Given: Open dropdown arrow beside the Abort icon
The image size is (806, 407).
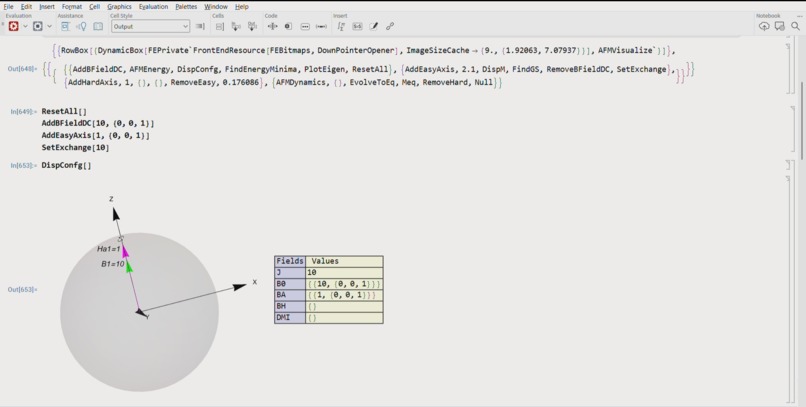Looking at the screenshot, I should pos(49,26).
